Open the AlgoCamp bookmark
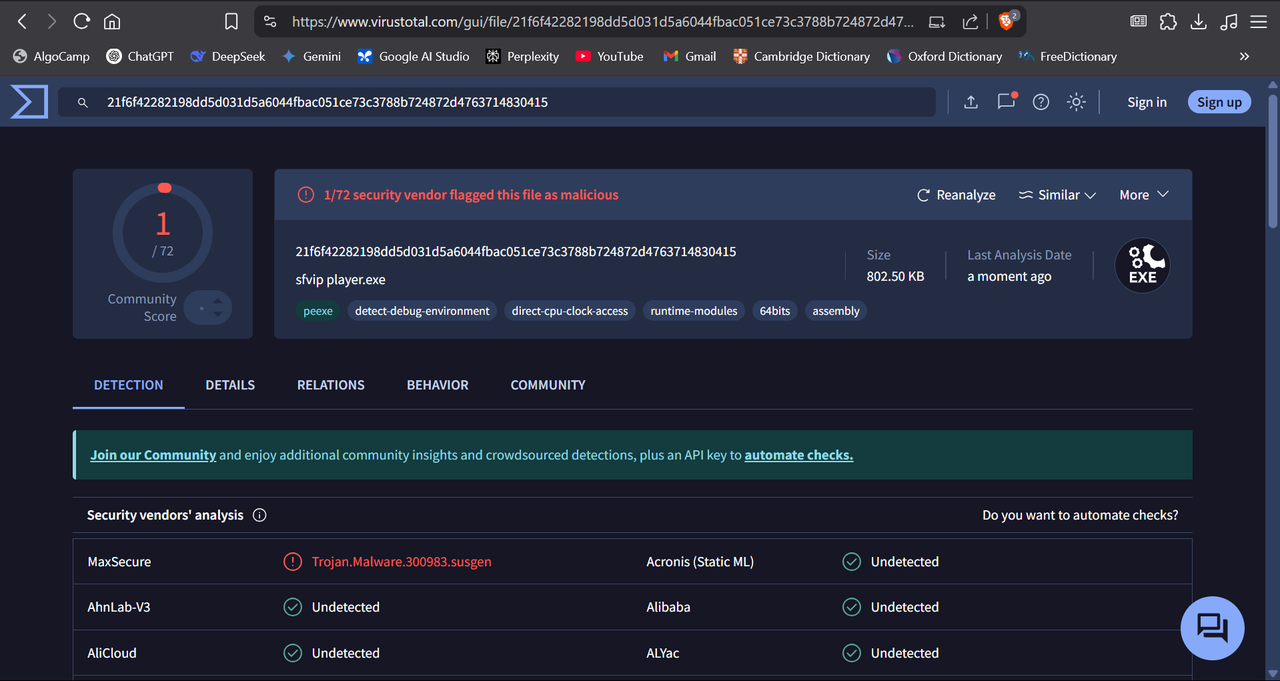Screen dimensions: 1280x681 click(51, 57)
